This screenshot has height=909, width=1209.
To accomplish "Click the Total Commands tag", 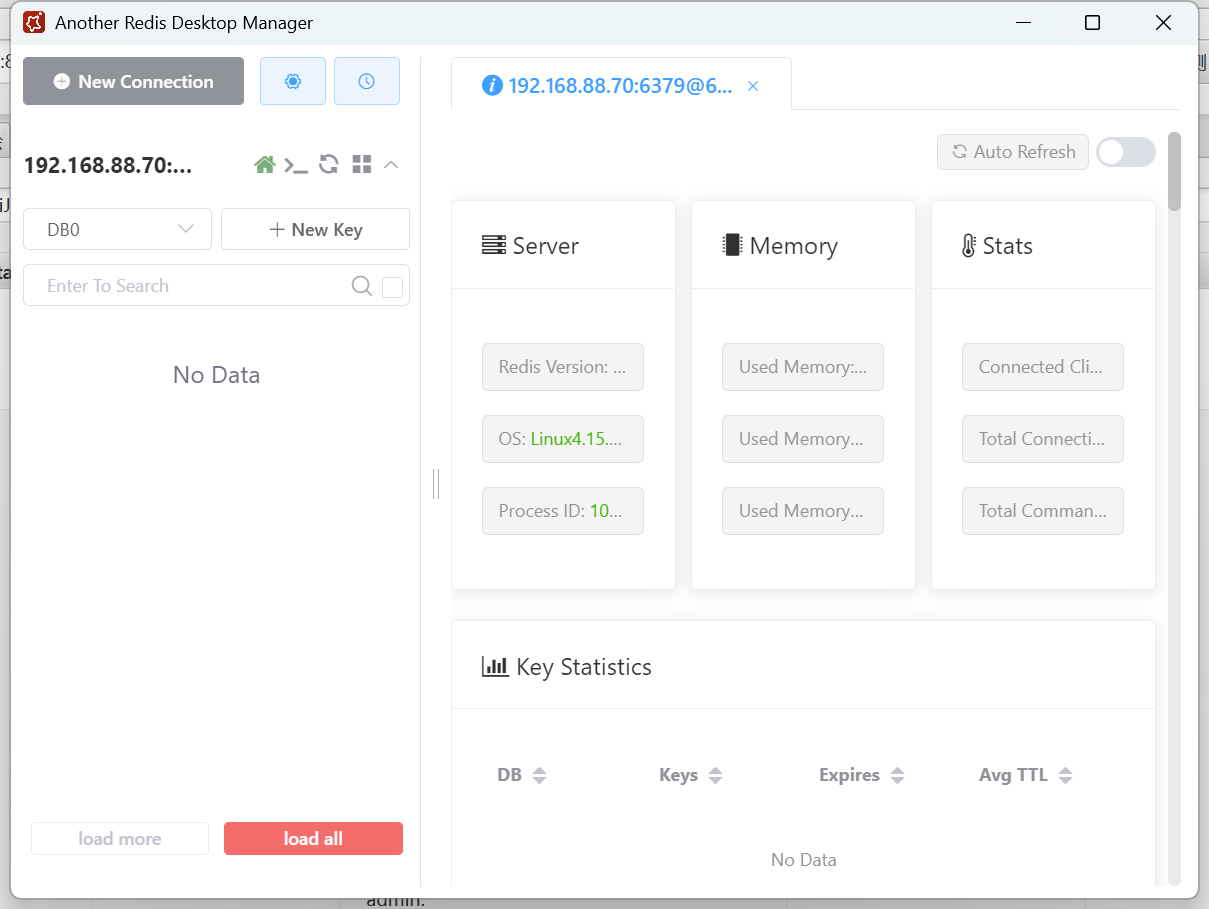I will pos(1043,511).
